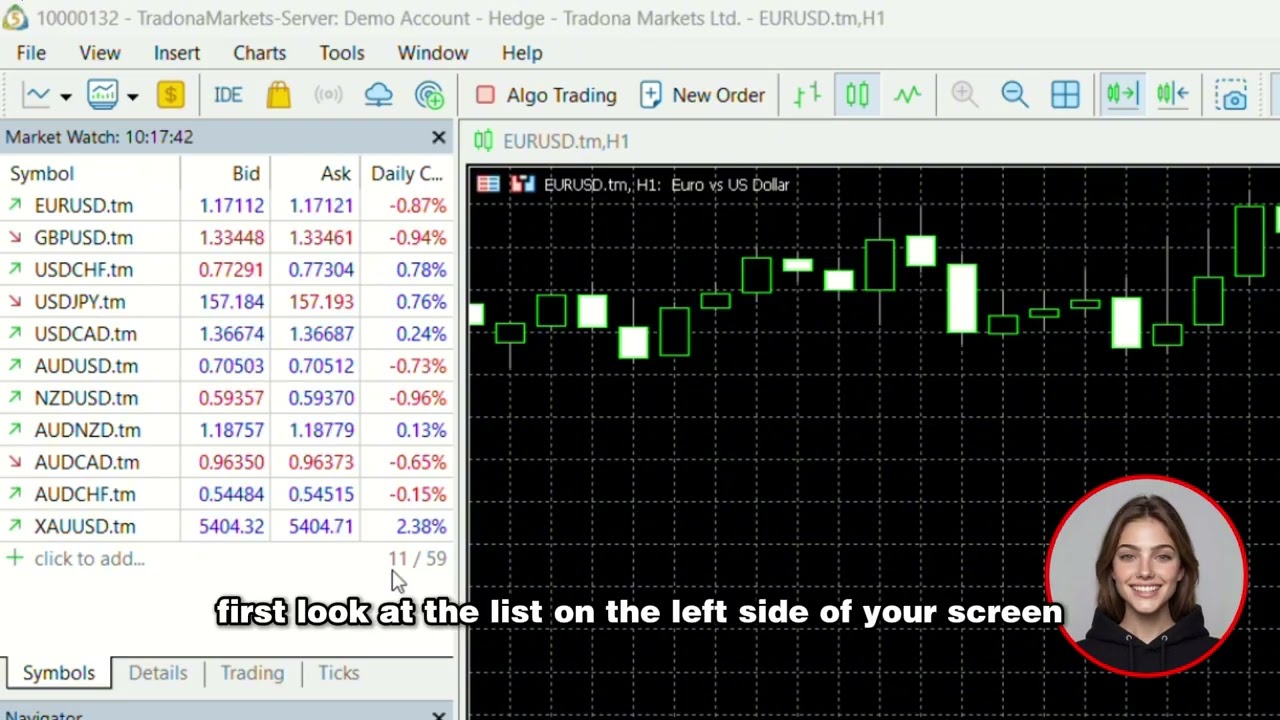
Task: Select the AUDCHF.tm symbol row
Action: click(x=227, y=494)
